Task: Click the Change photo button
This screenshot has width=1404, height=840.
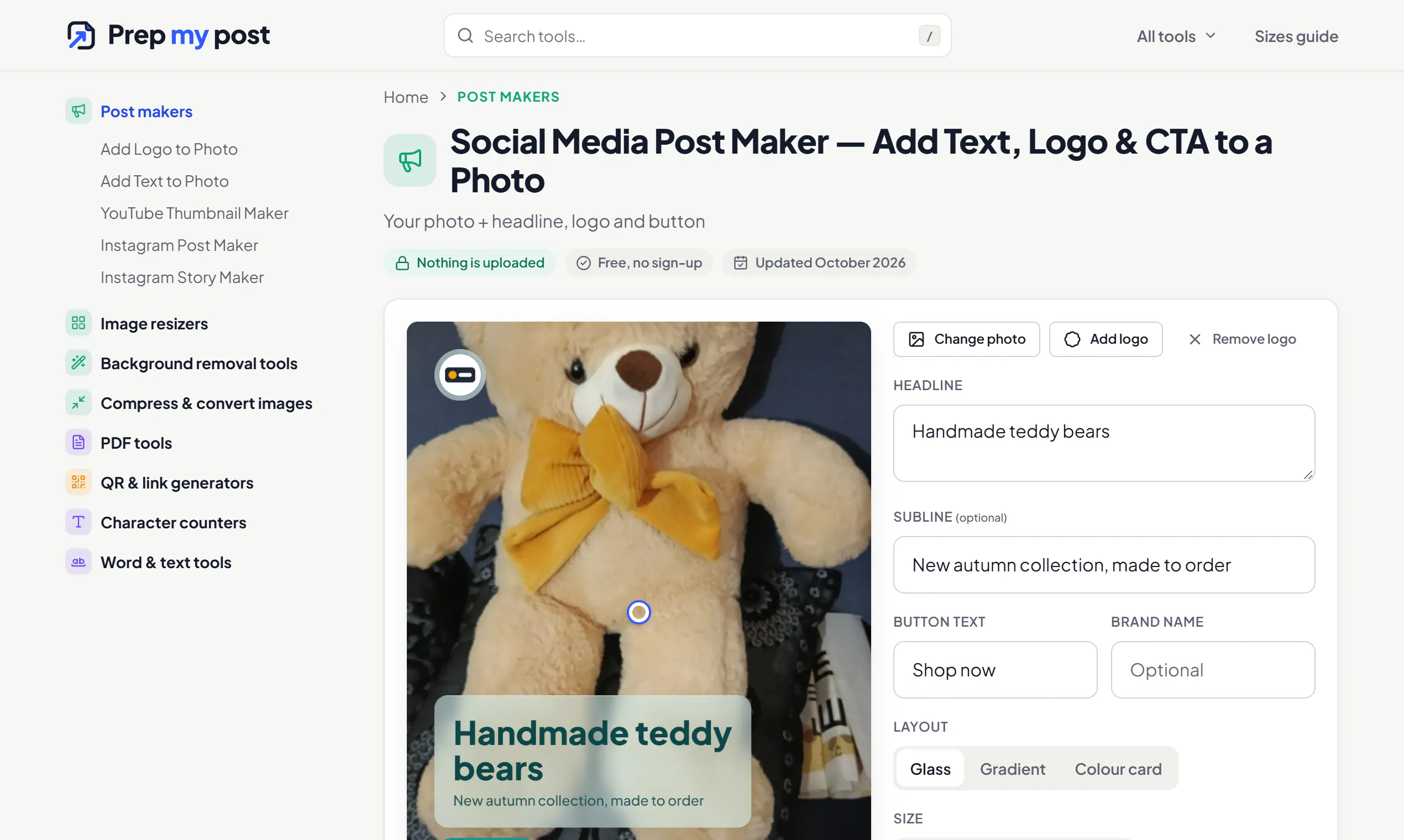Action: (966, 339)
